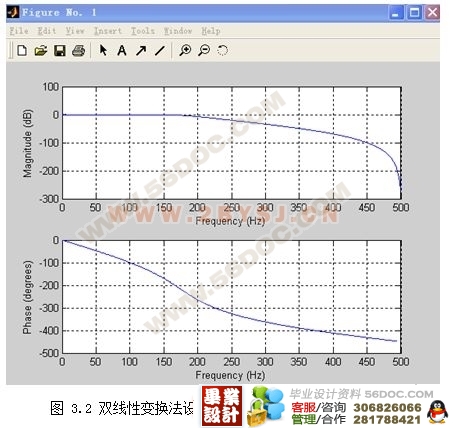Open a file with the folder icon

tap(41, 51)
